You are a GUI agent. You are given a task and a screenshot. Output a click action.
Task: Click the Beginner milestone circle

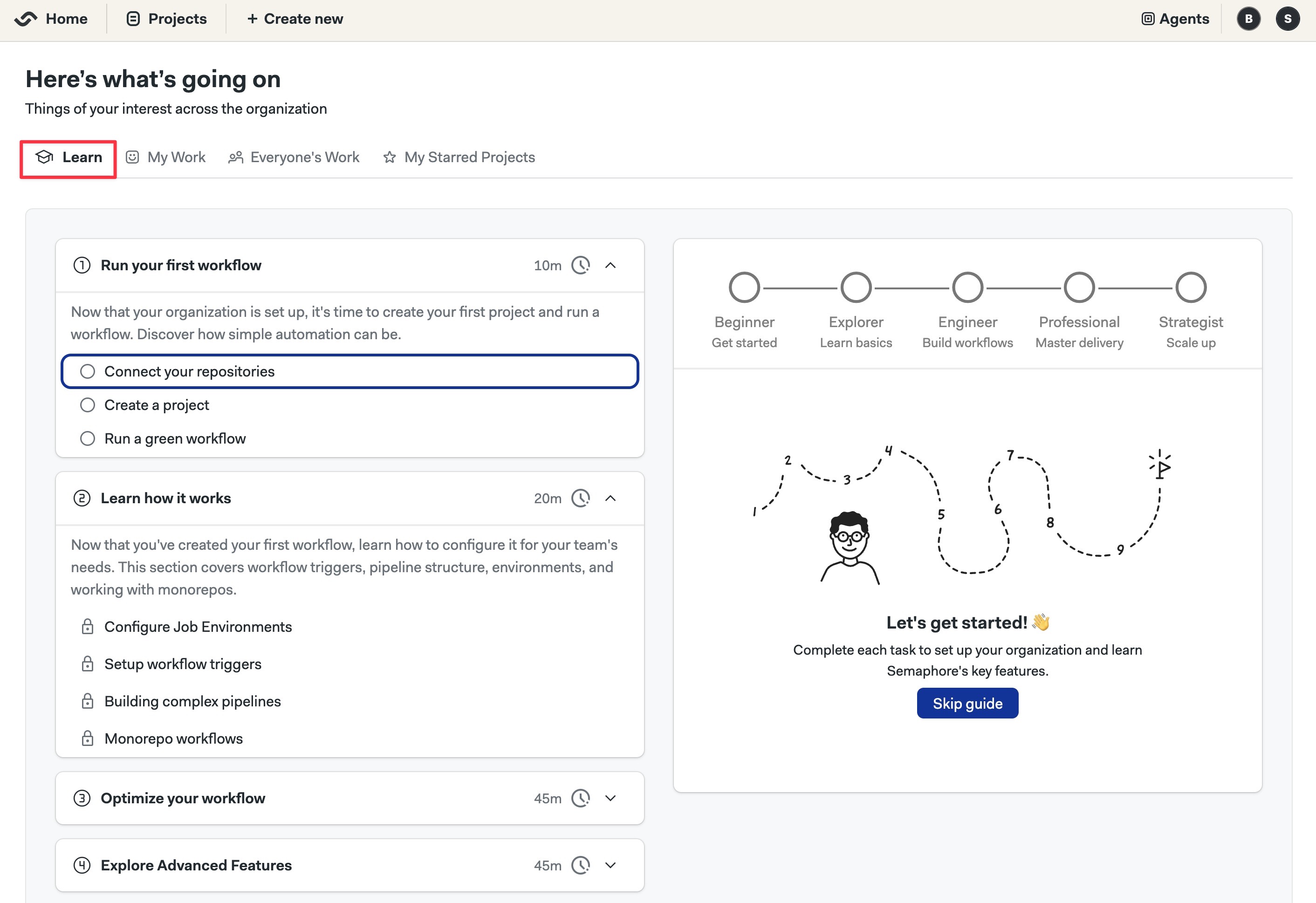point(744,287)
